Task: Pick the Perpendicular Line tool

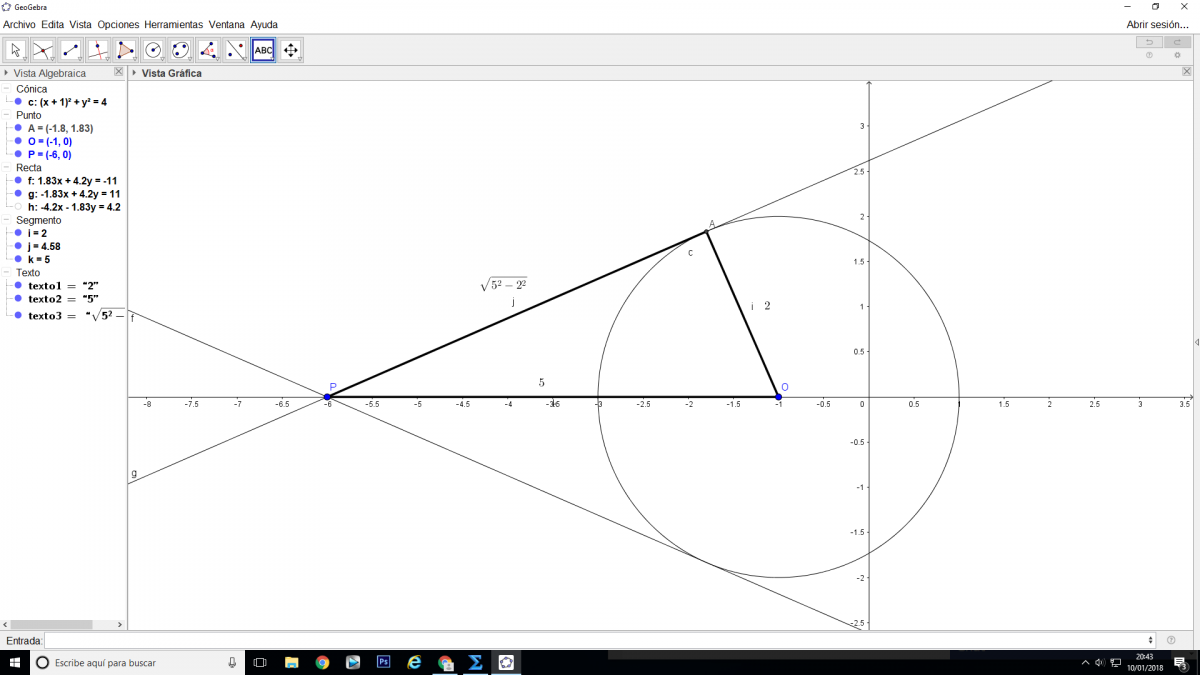Action: pos(98,50)
